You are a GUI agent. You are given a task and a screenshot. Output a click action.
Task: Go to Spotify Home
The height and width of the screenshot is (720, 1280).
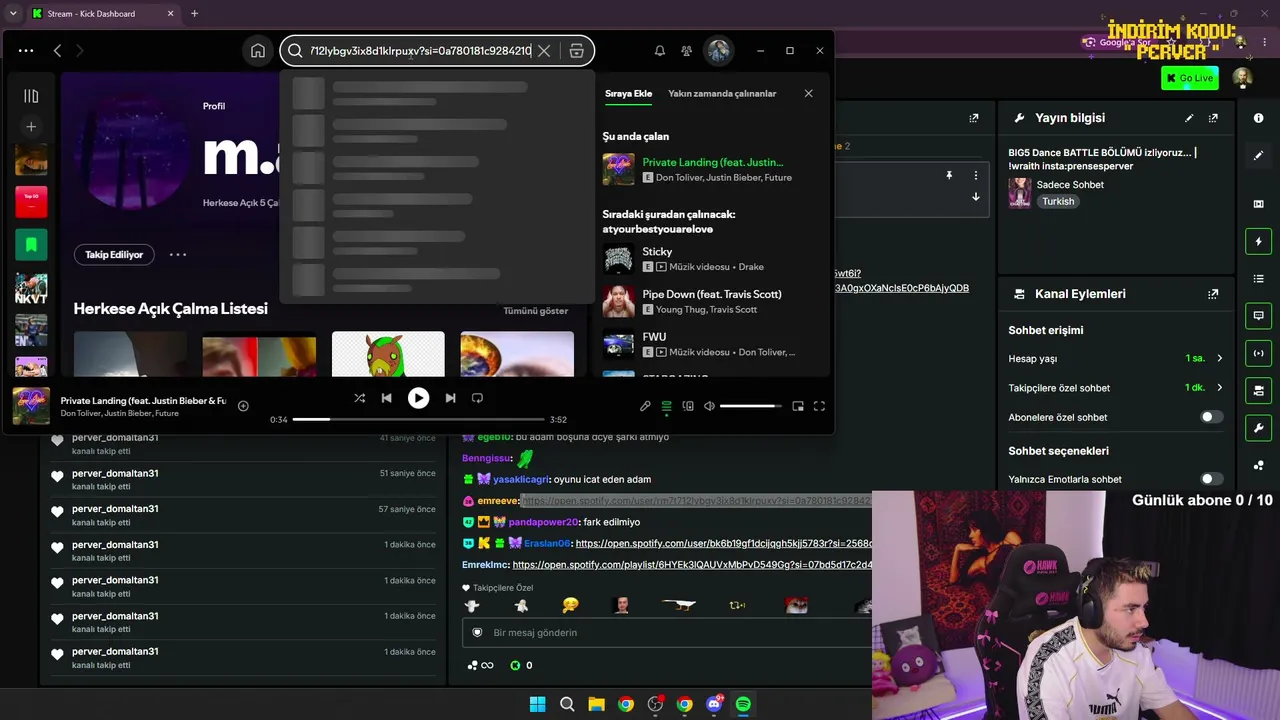(258, 51)
